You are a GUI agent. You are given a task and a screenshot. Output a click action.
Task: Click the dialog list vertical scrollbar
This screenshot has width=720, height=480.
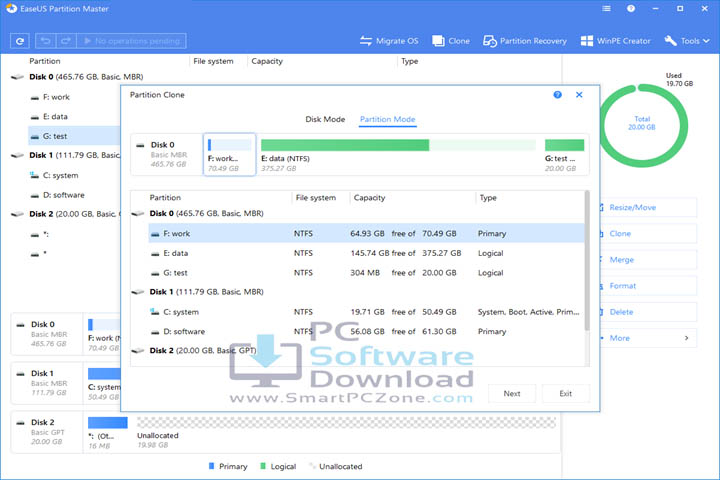[587, 261]
